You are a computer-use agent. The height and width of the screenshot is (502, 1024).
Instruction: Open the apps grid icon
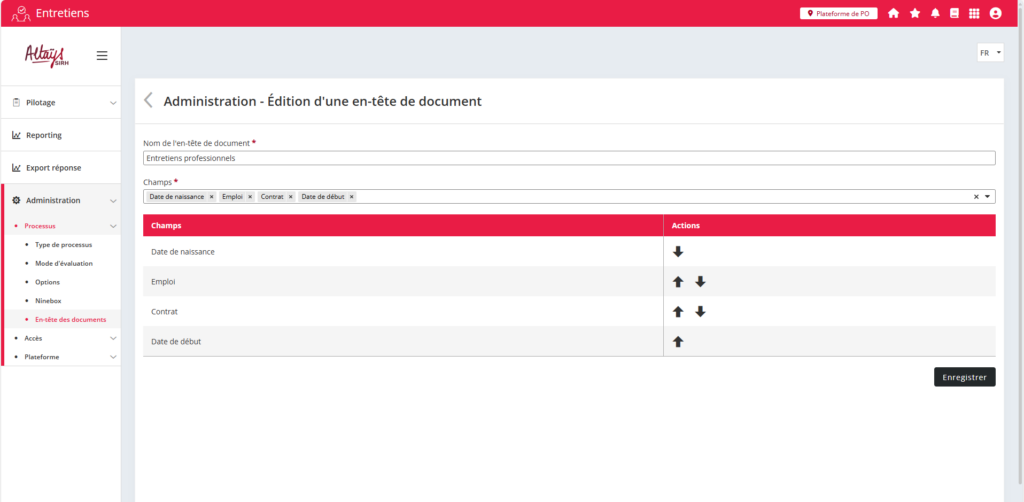974,13
